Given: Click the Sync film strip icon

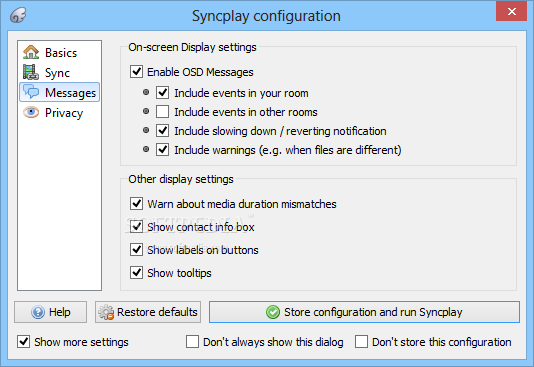Looking at the screenshot, I should 31,72.
